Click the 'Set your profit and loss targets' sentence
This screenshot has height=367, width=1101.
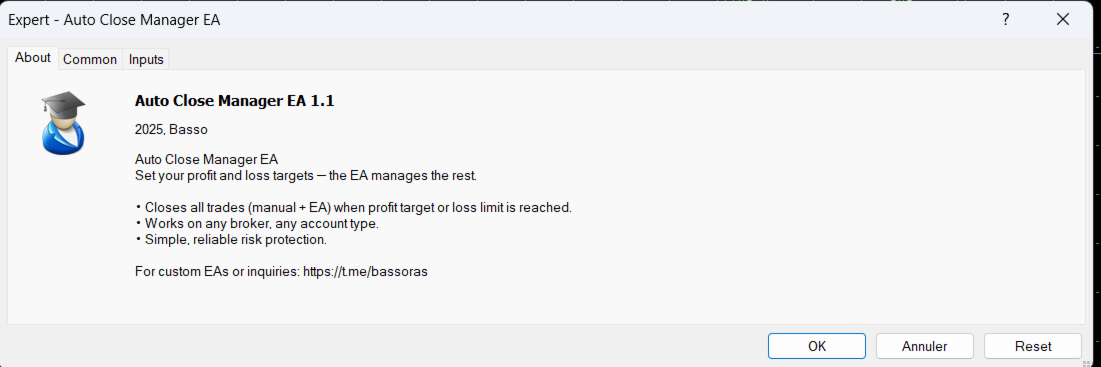pyautogui.click(x=305, y=175)
